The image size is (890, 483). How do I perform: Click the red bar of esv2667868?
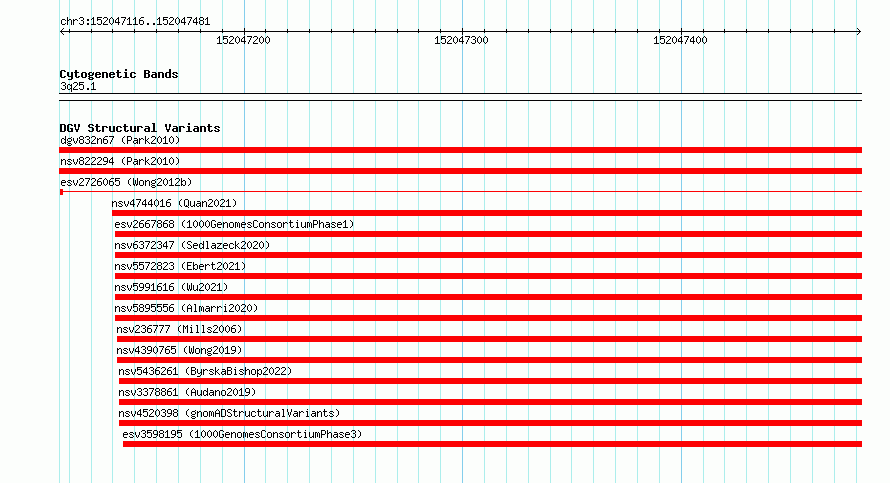[488, 234]
